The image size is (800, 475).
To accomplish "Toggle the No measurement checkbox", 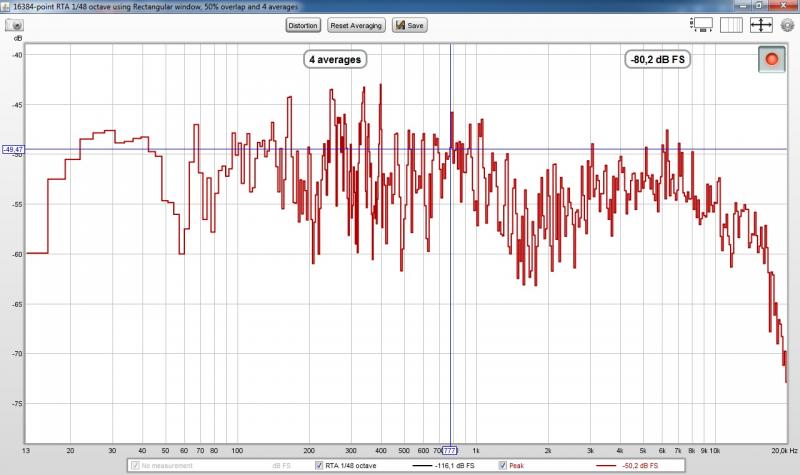I will click(135, 466).
